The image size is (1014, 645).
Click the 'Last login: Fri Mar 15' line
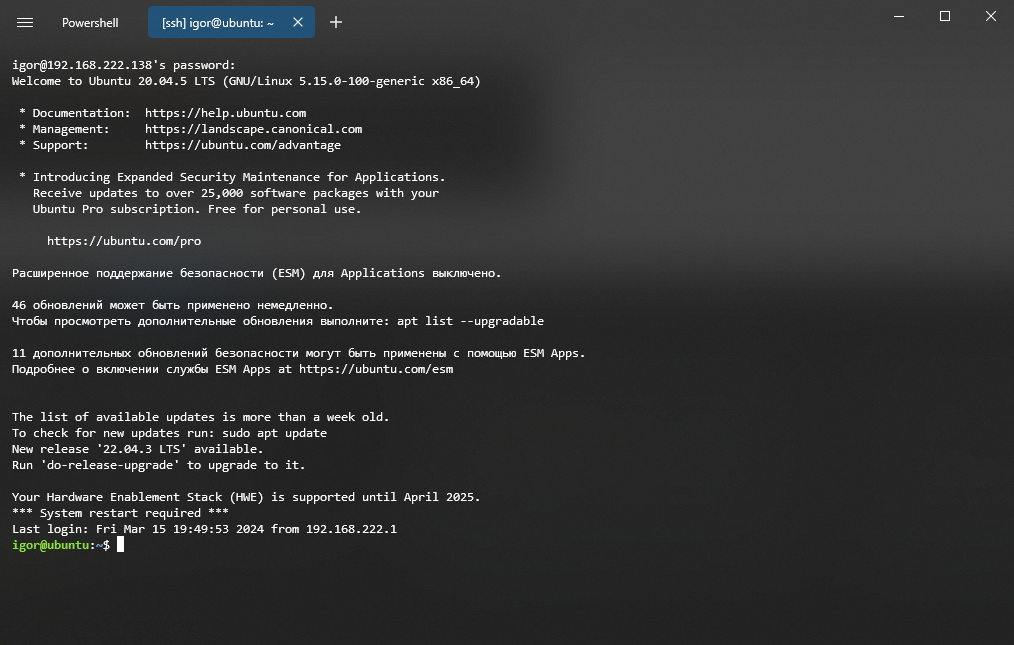point(204,529)
